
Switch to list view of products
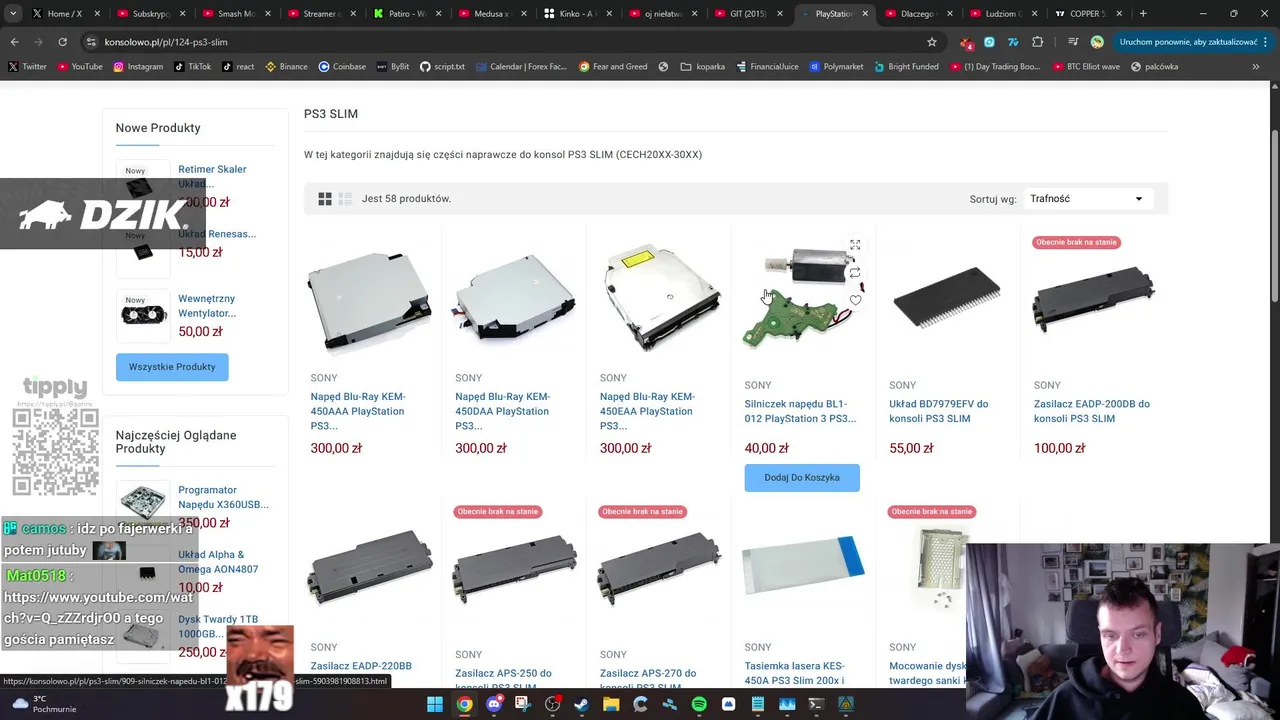(x=345, y=199)
